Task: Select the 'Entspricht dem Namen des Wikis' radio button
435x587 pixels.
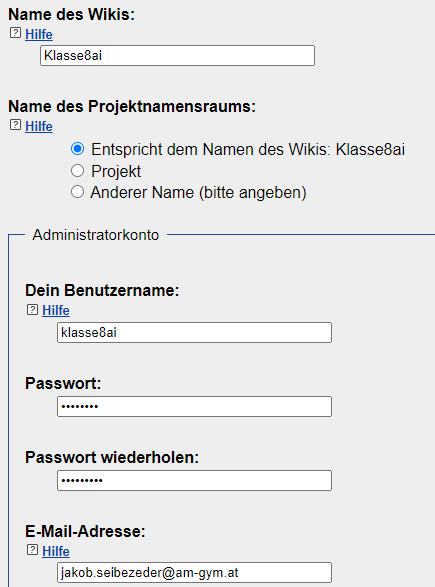Action: point(77,149)
